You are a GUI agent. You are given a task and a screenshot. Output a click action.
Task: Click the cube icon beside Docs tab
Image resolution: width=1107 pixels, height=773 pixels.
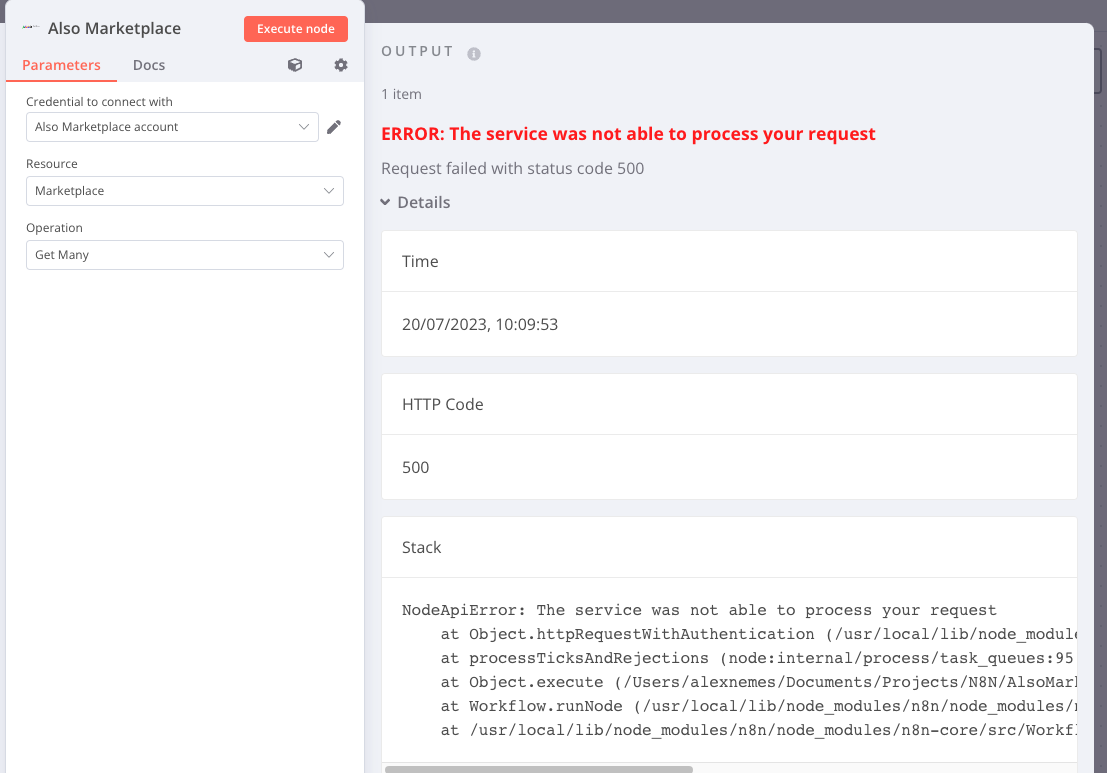click(295, 65)
